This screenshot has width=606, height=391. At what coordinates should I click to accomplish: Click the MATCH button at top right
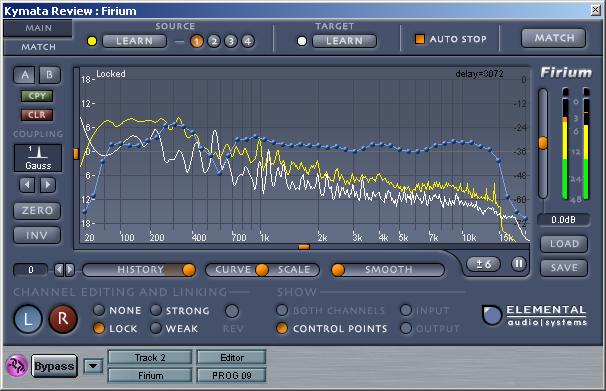coord(553,38)
